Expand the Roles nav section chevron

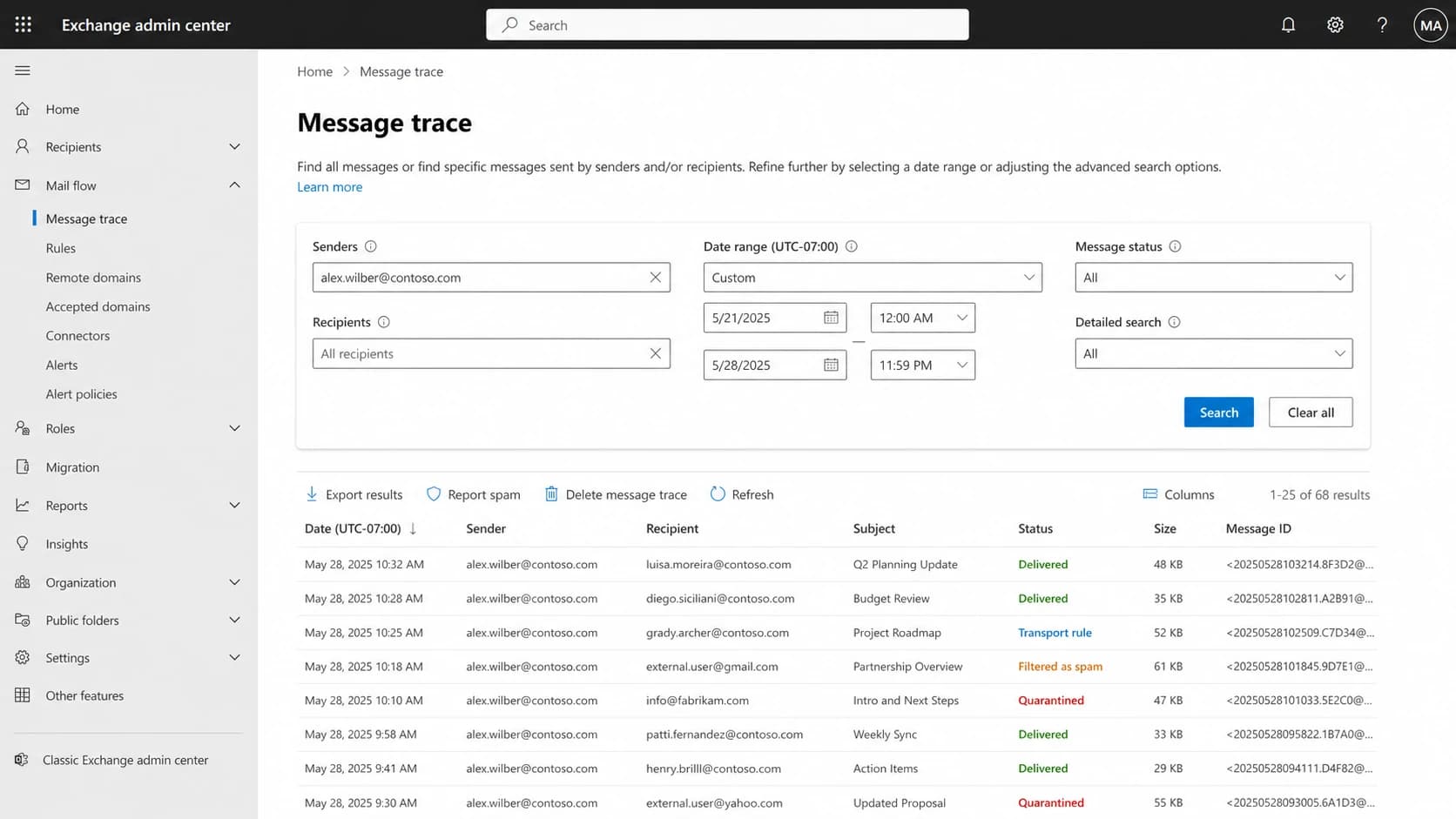[x=234, y=427]
